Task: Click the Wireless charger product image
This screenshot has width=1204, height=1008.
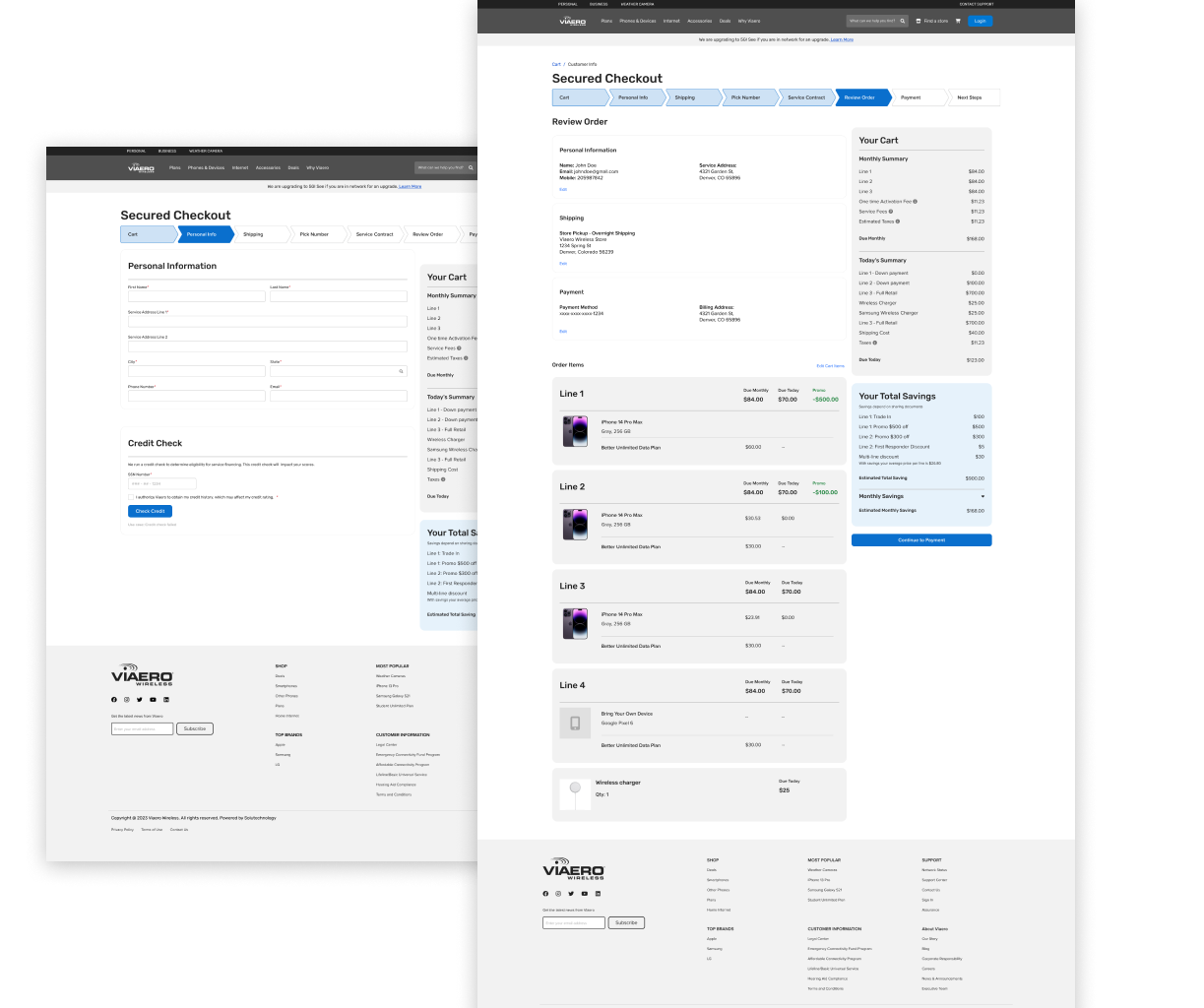Action: (575, 794)
